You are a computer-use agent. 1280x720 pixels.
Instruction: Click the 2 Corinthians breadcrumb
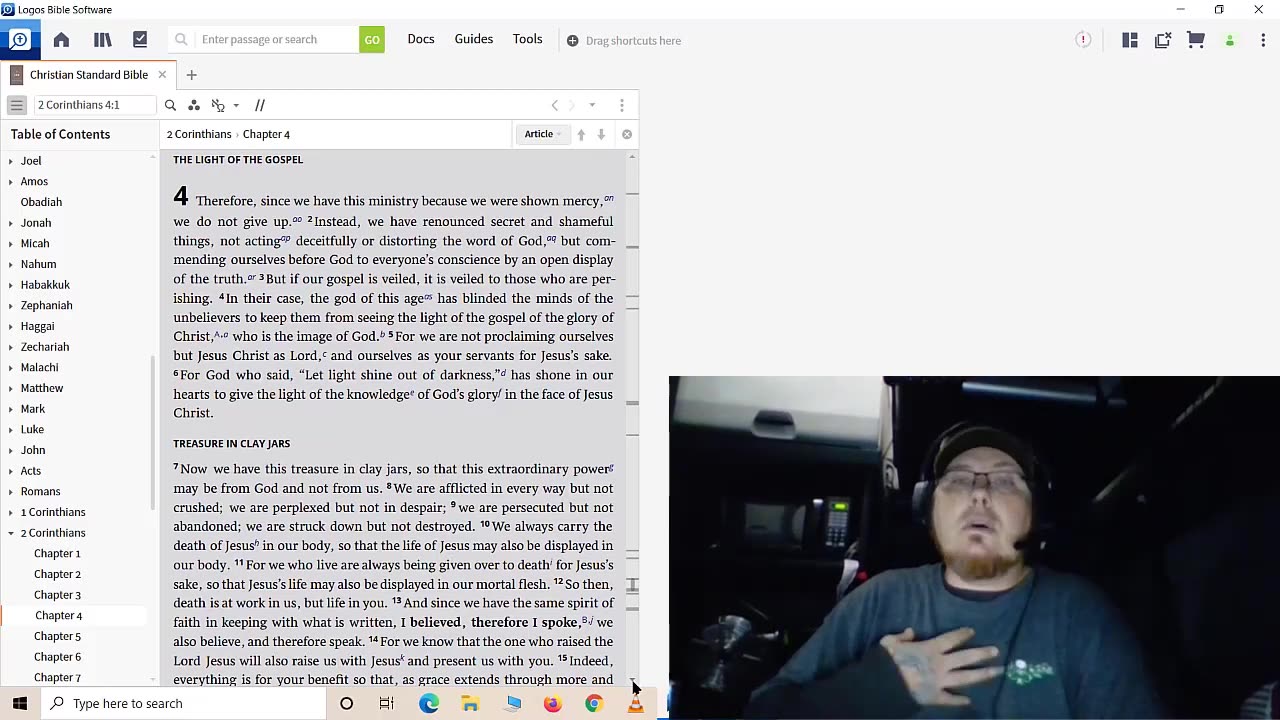[x=199, y=134]
